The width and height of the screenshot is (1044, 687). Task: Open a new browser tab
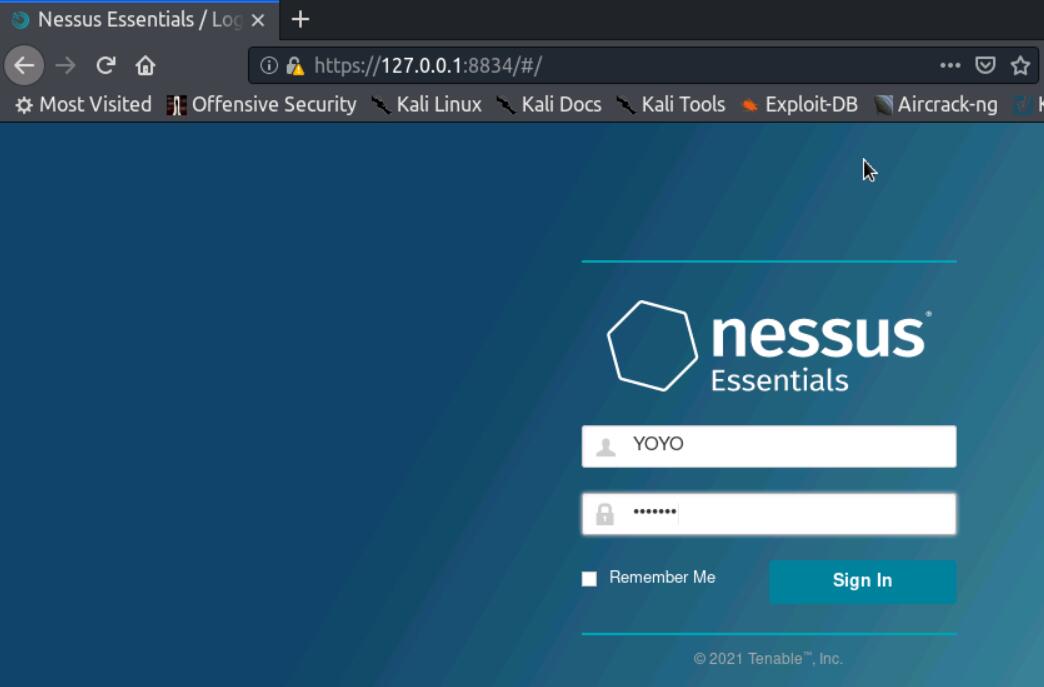300,19
